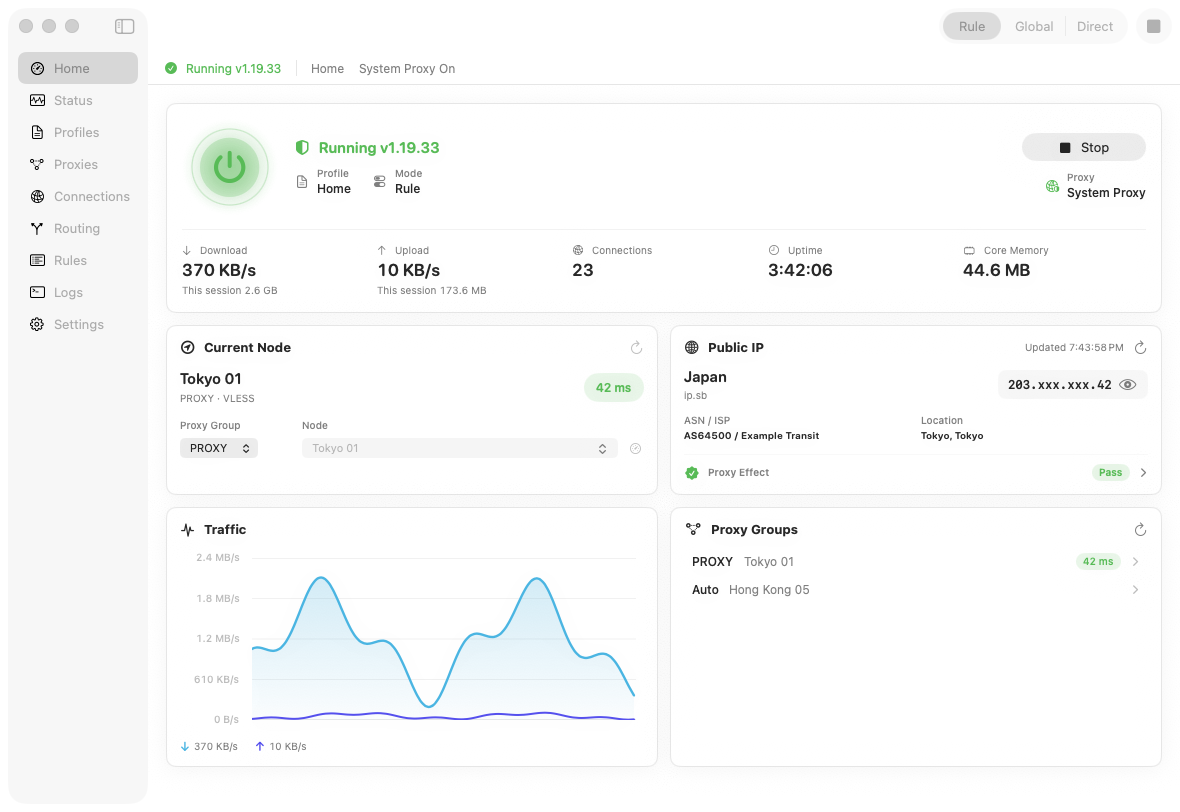Image resolution: width=1180 pixels, height=812 pixels.
Task: Expand Proxy Effect details chevron
Action: (1143, 473)
